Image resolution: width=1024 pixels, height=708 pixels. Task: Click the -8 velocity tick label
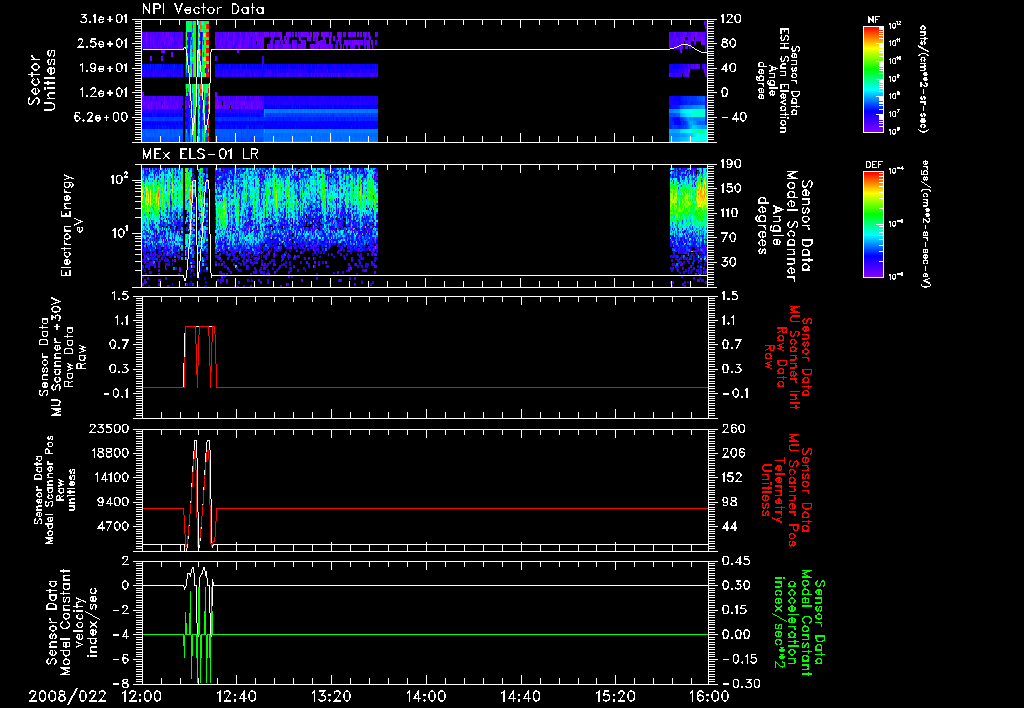pyautogui.click(x=121, y=684)
